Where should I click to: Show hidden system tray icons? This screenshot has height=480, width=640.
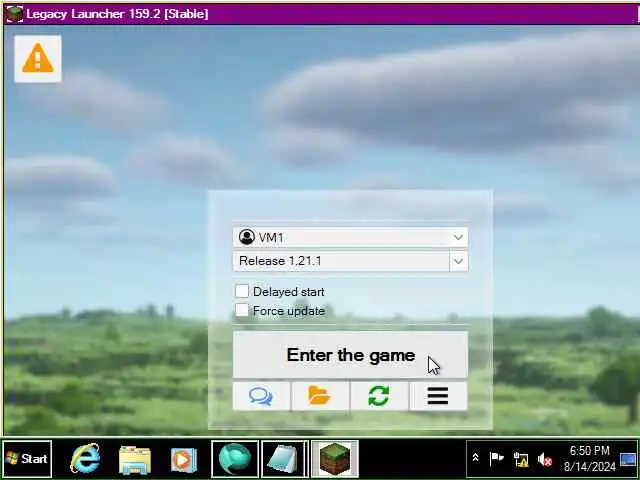475,458
